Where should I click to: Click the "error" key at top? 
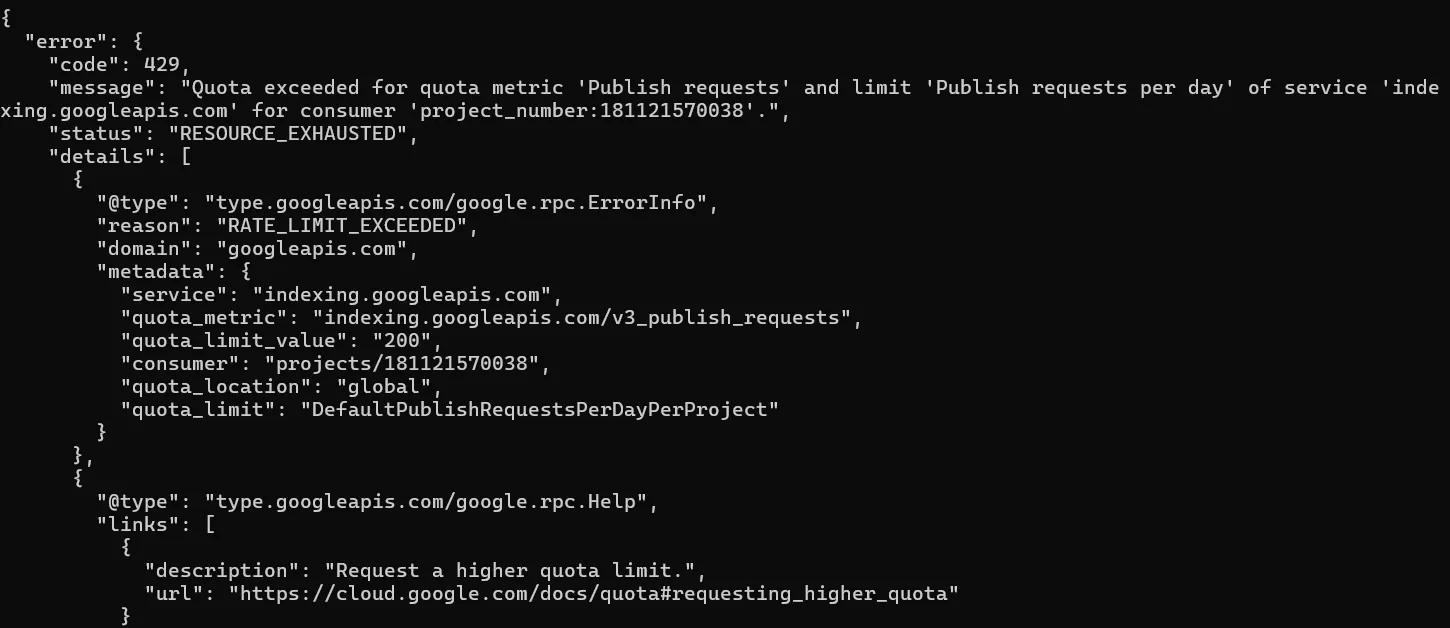tap(61, 40)
